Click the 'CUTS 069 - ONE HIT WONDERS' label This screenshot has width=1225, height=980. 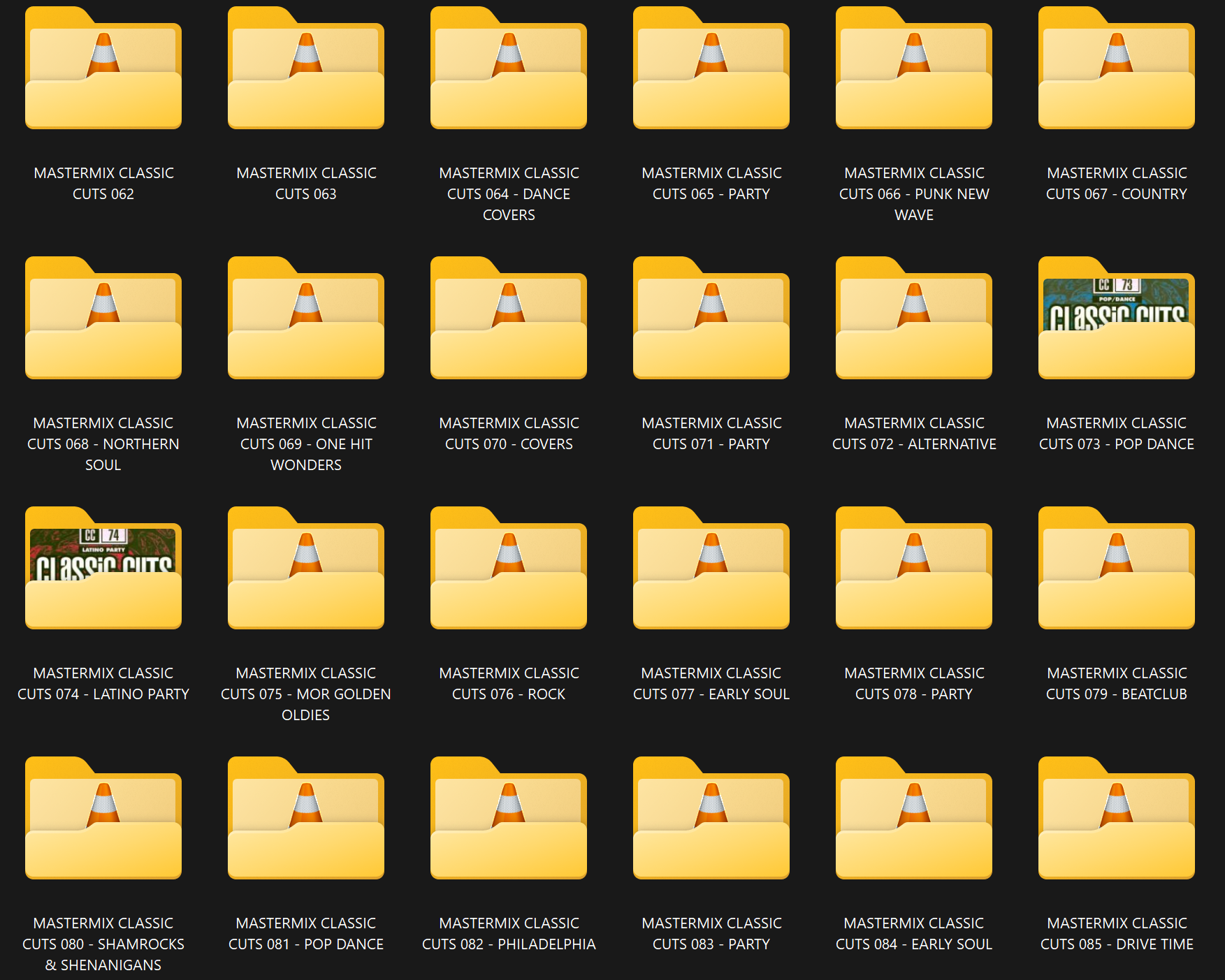[306, 454]
